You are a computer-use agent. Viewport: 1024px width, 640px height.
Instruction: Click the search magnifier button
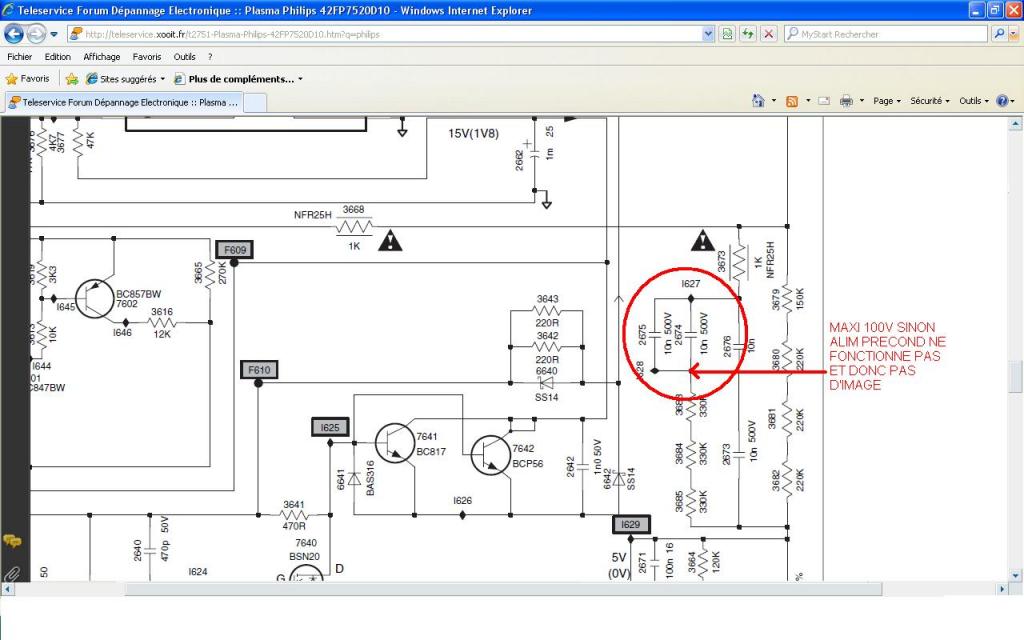(x=999, y=33)
